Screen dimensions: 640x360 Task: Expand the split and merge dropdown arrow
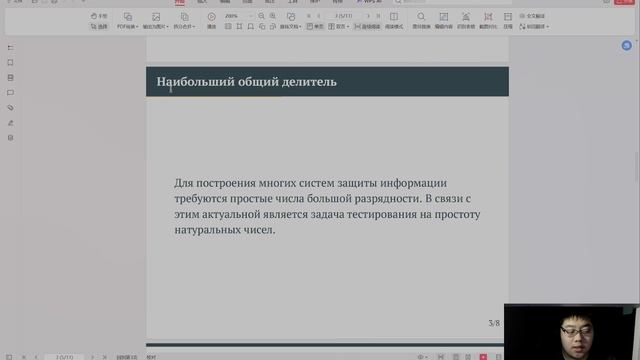(194, 27)
